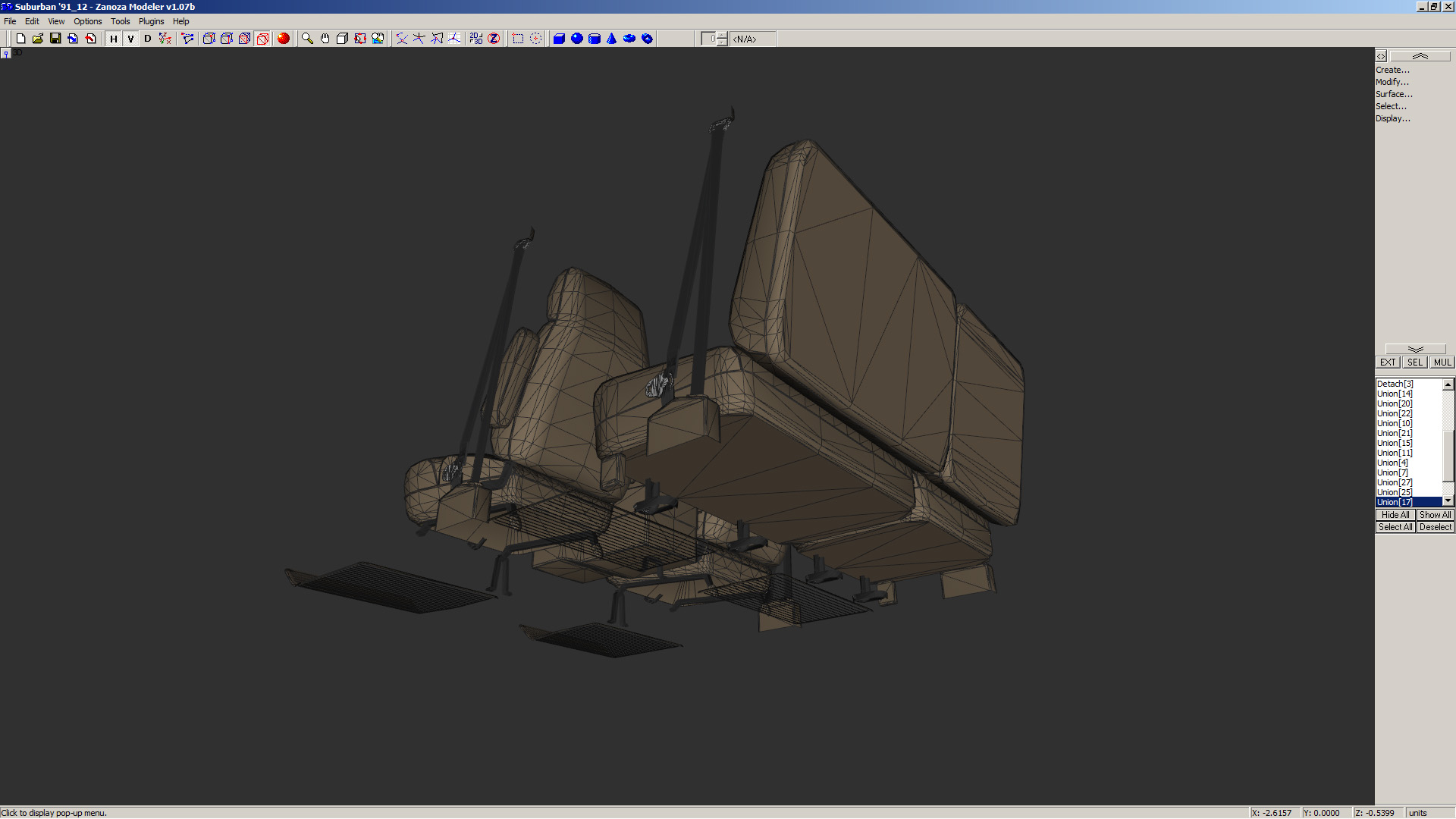Create a new file via toolbar
This screenshot has height=819, width=1456.
pos(20,39)
